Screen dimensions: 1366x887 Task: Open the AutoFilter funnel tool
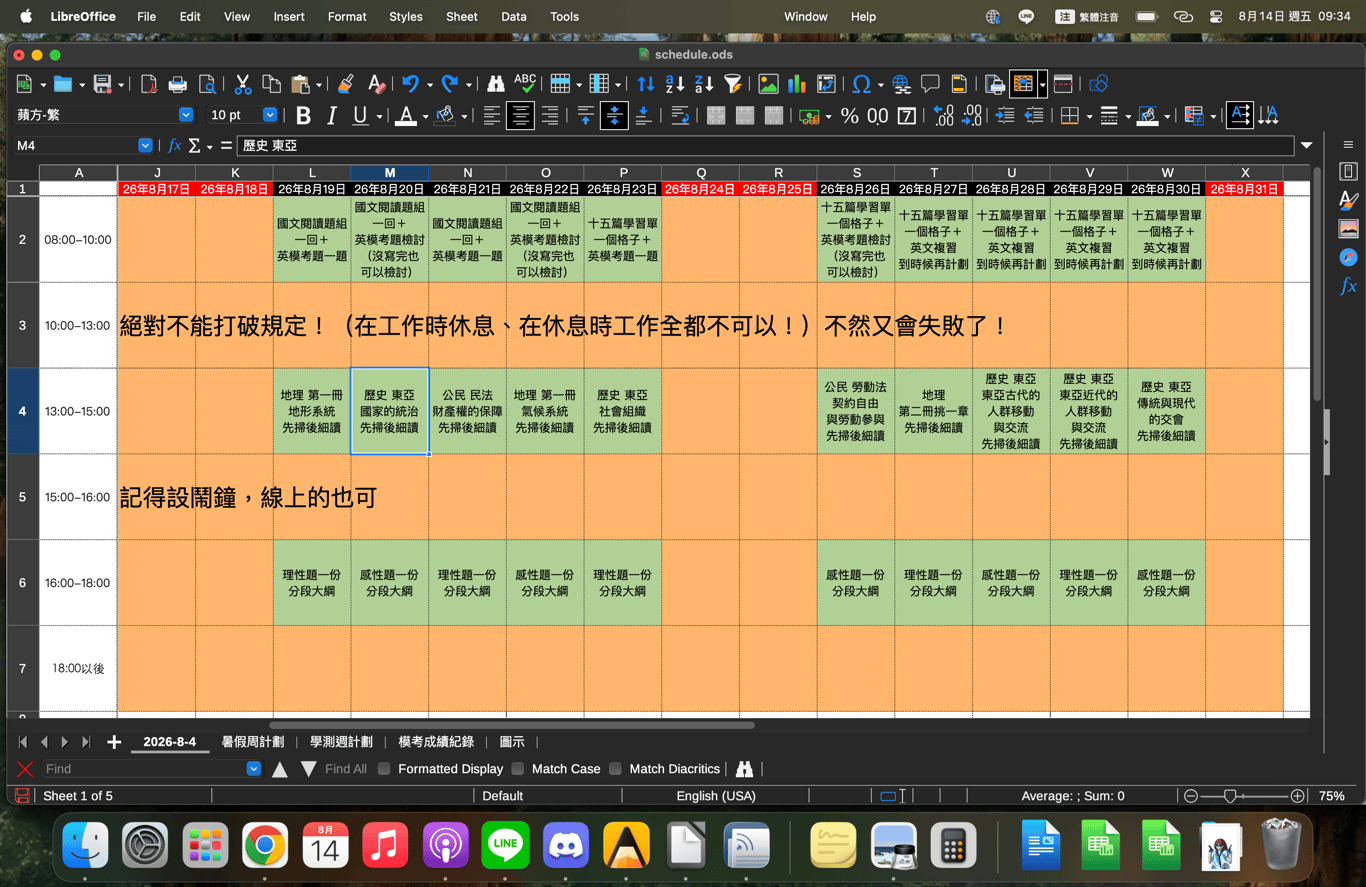[x=733, y=84]
